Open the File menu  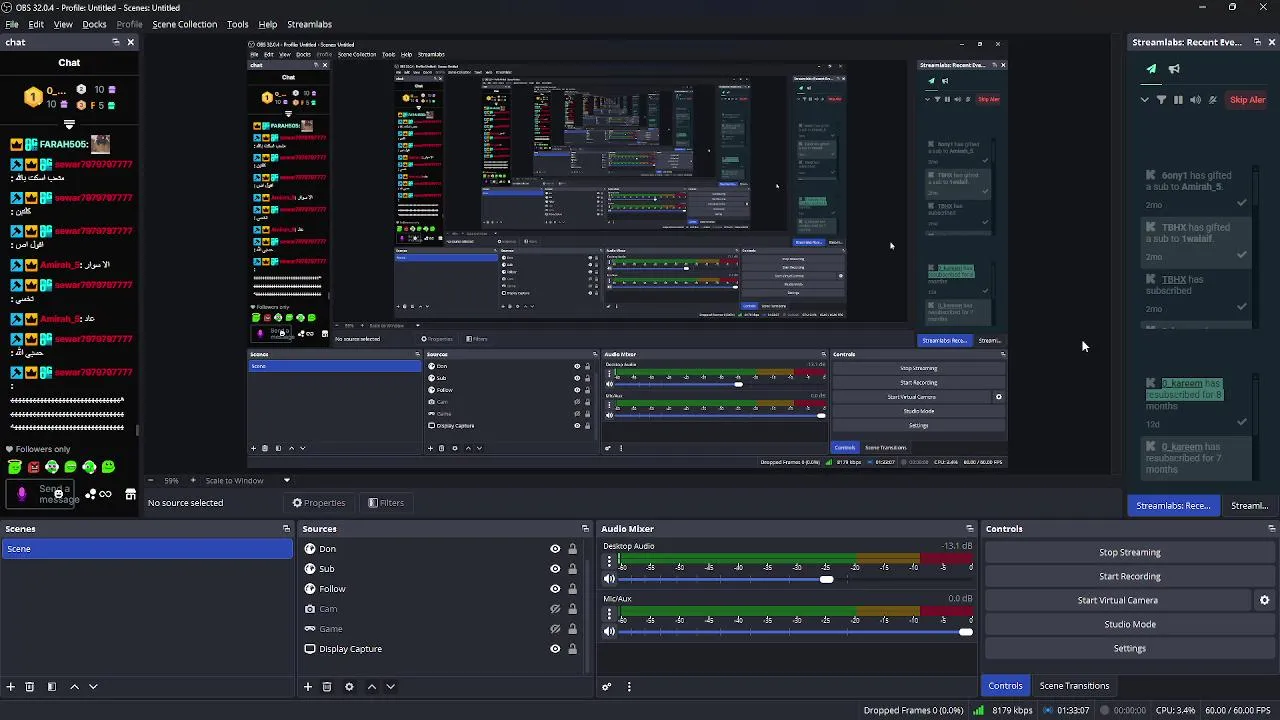(x=12, y=24)
